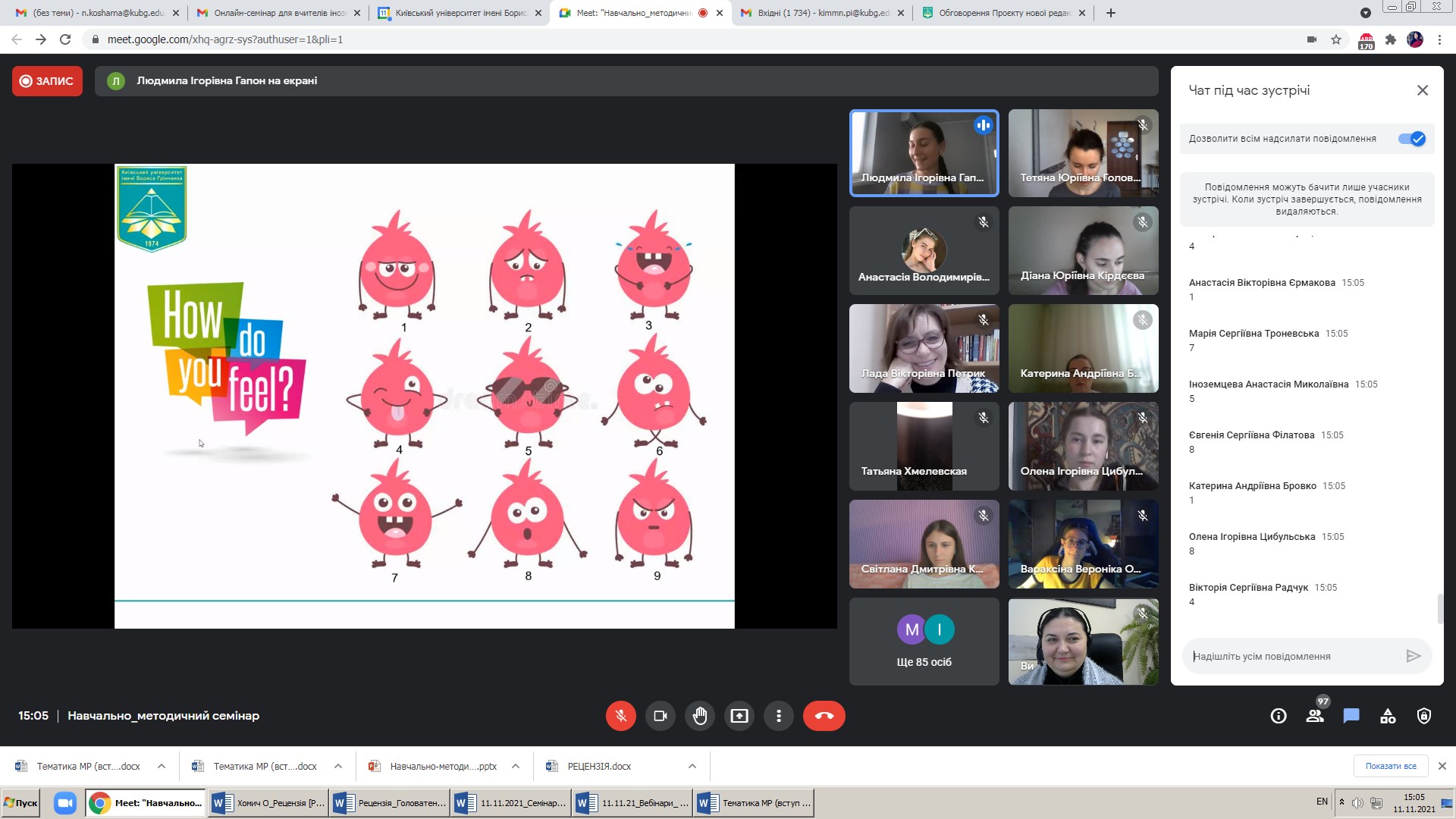Expand options for the Навчально-методи pptx download
The height and width of the screenshot is (819, 1456).
pos(516,767)
